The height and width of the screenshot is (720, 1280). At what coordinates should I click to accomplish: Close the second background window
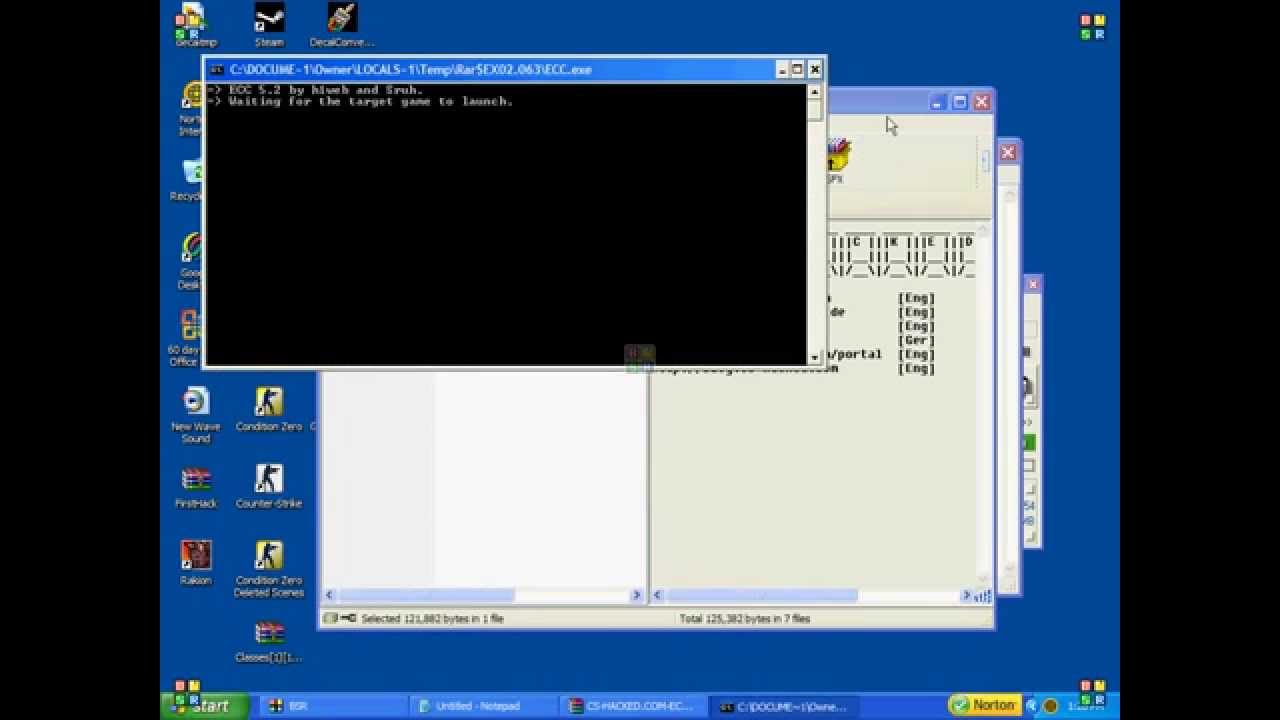click(x=1008, y=152)
